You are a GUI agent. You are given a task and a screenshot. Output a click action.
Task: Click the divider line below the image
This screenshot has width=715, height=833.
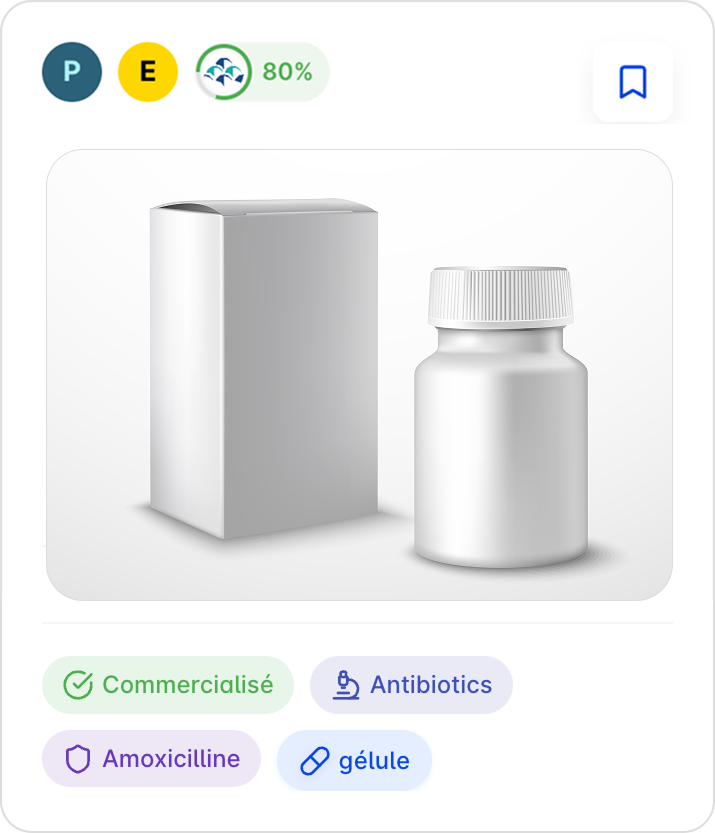click(357, 623)
